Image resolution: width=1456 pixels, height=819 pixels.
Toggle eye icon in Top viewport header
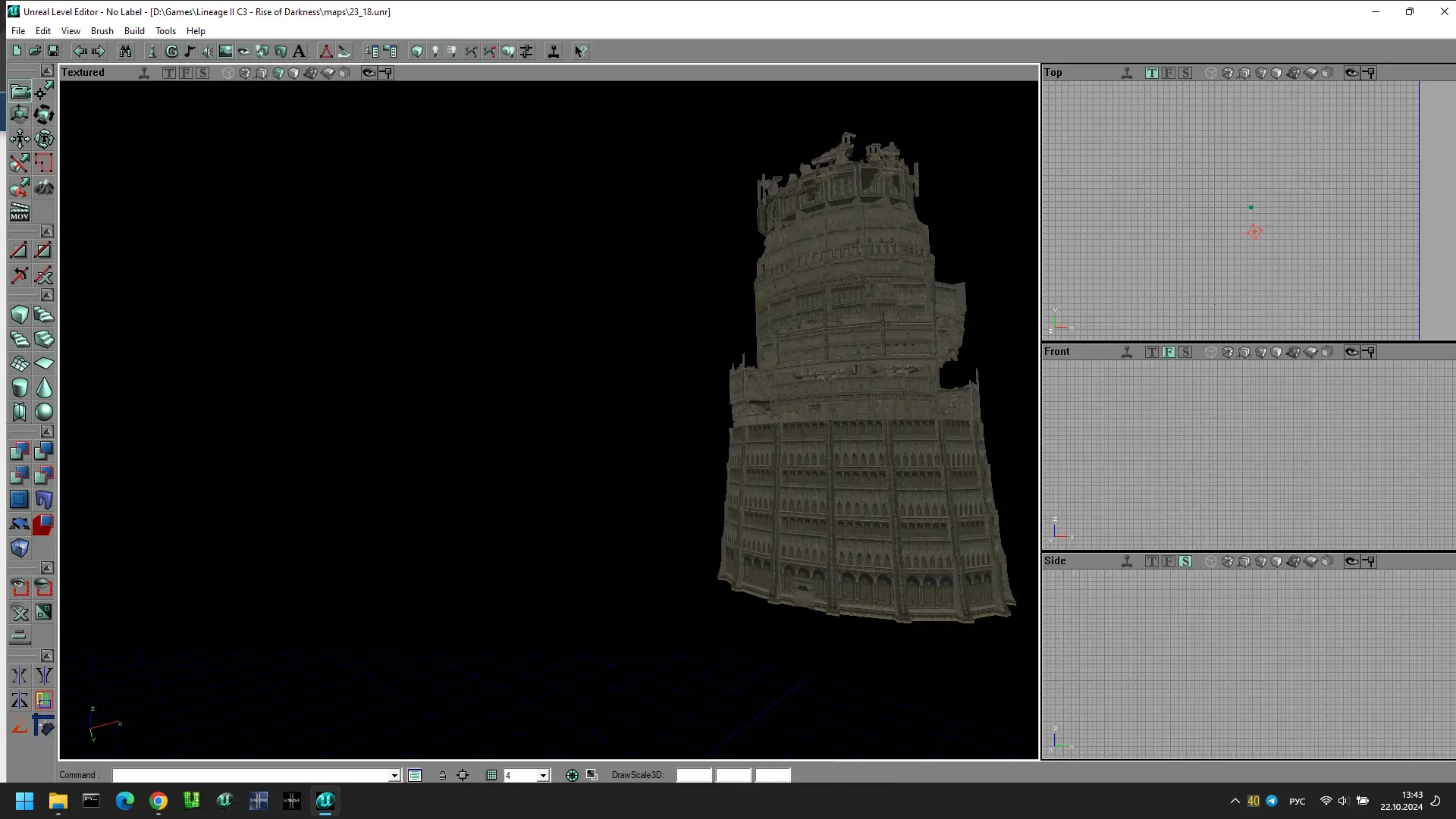[x=1352, y=73]
